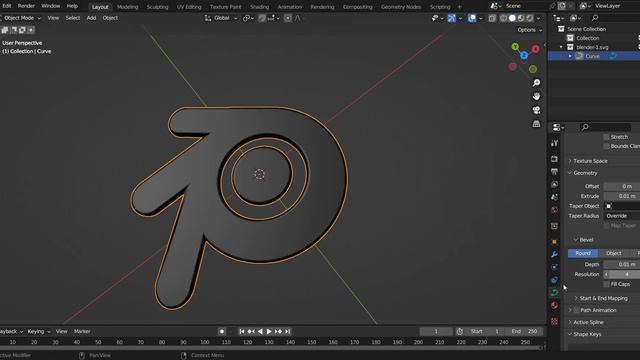Toggle the camera view icon

point(536,110)
